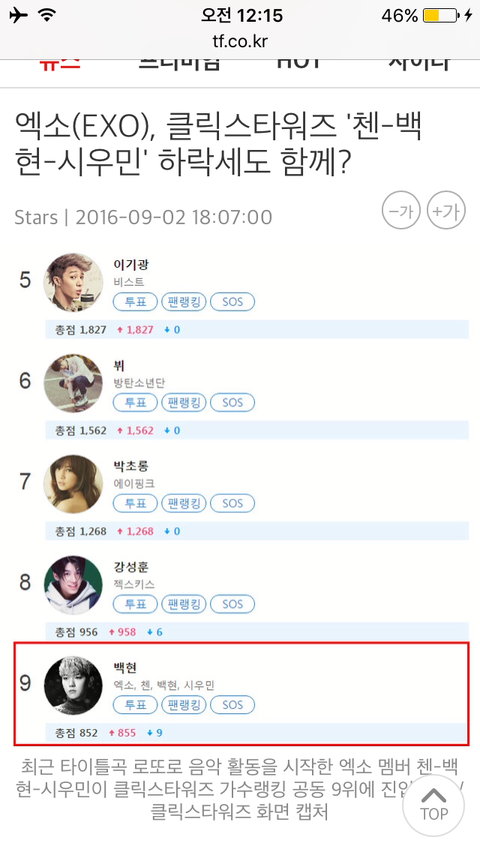The height and width of the screenshot is (852, 480).
Task: Open the Stars category link
Action: 36,217
